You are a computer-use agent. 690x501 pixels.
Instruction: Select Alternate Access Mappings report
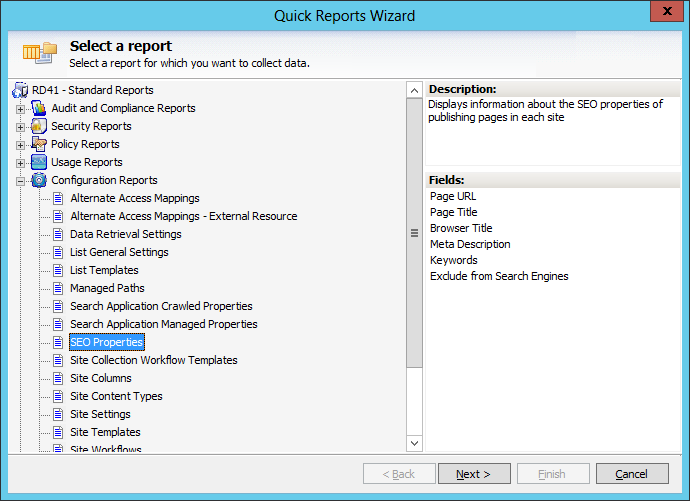coord(135,198)
